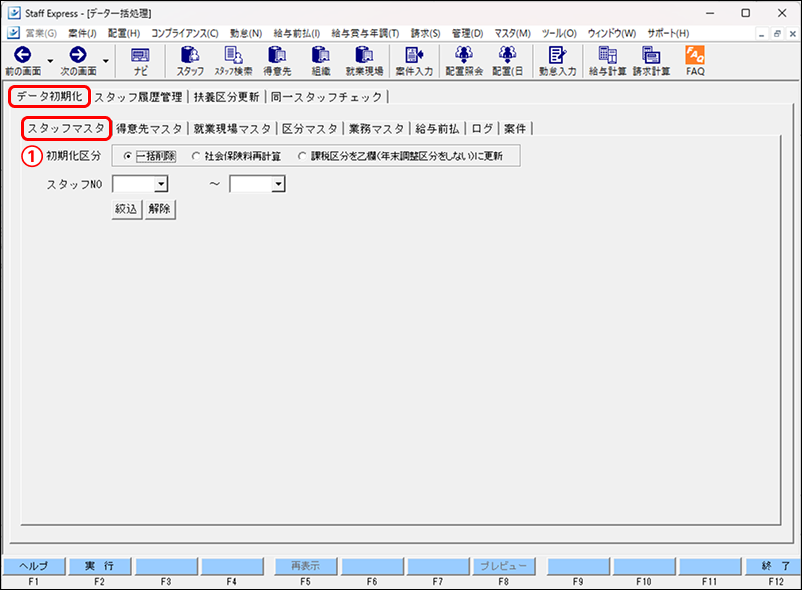Open the 勤怠(N) menu
The width and height of the screenshot is (802, 590).
(245, 33)
